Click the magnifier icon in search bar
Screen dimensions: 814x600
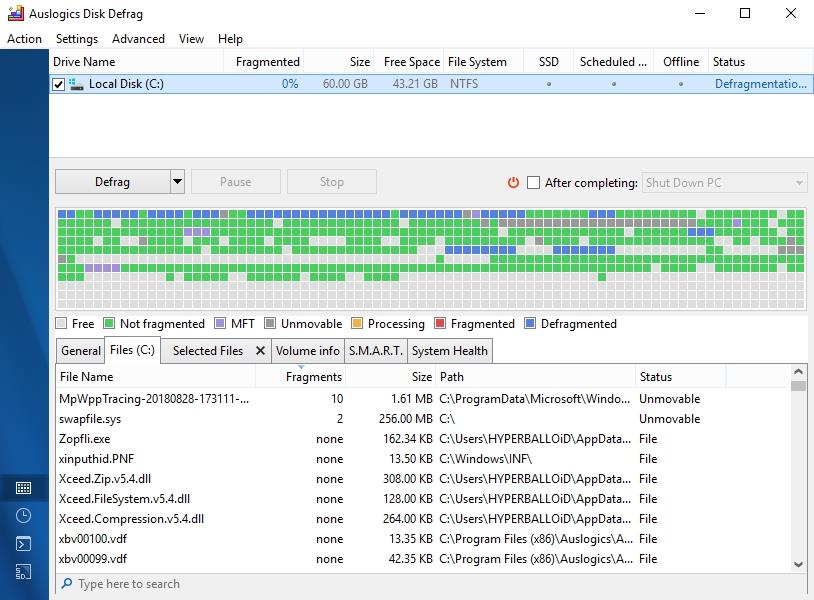pos(66,583)
